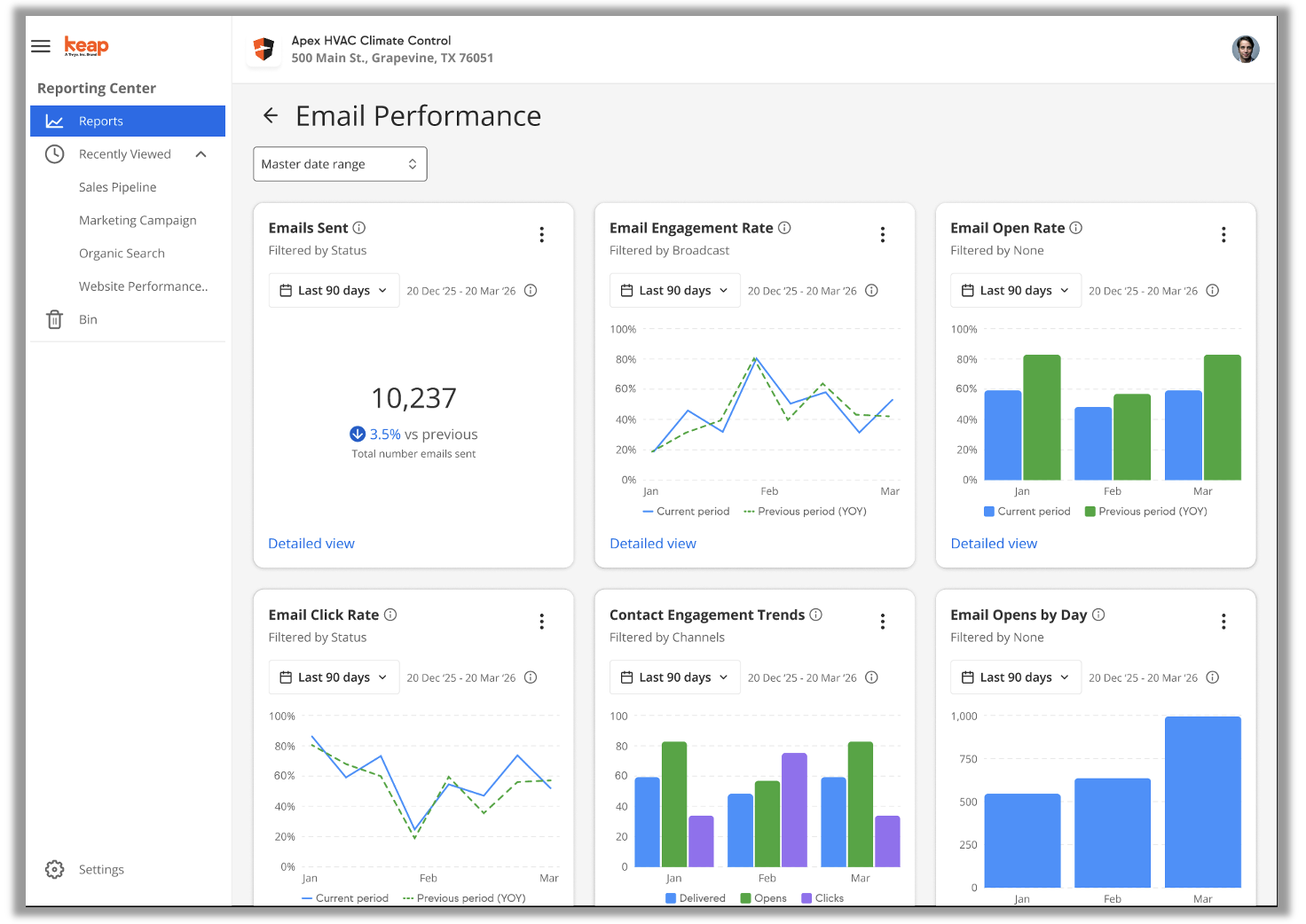The width and height of the screenshot is (1306, 924).
Task: Expand Last 90 days dropdown on Email Click Rate
Action: 334,677
